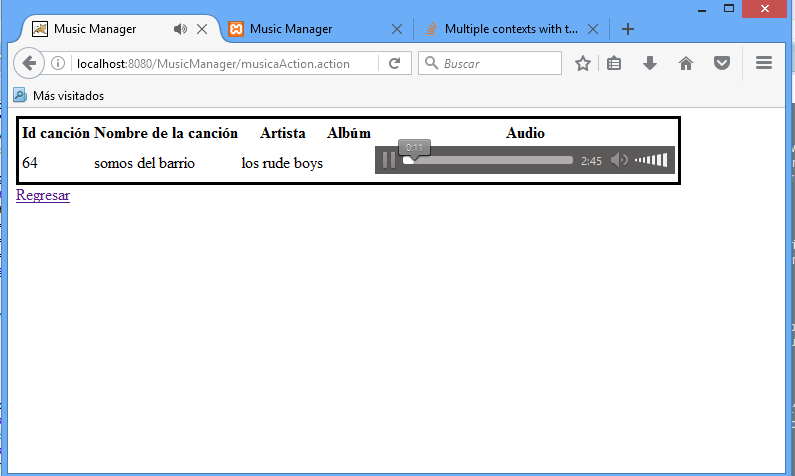Mute the first Music Manager tab audio
Image resolution: width=795 pixels, height=476 pixels.
click(x=180, y=29)
